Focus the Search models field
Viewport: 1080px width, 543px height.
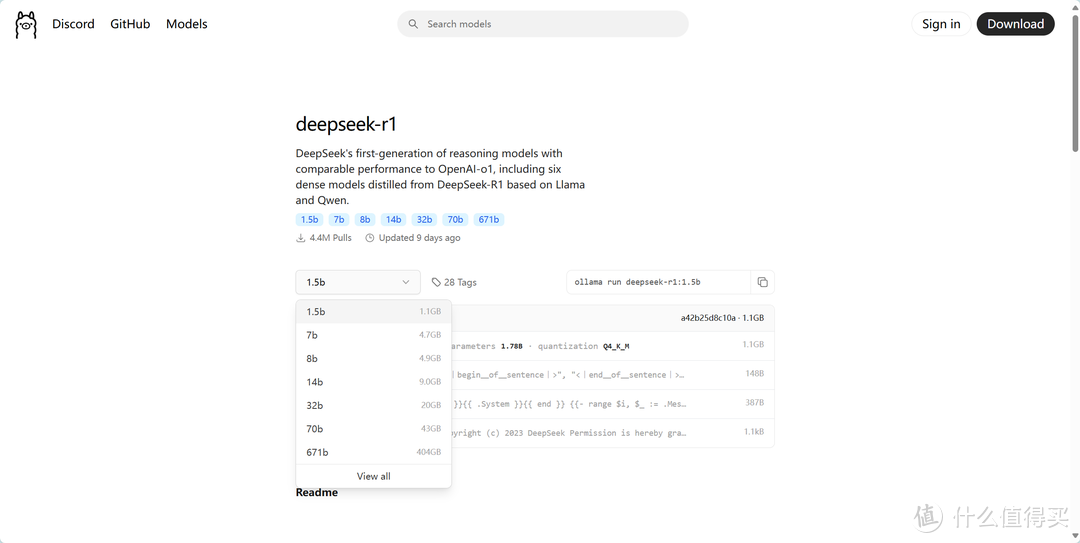543,23
